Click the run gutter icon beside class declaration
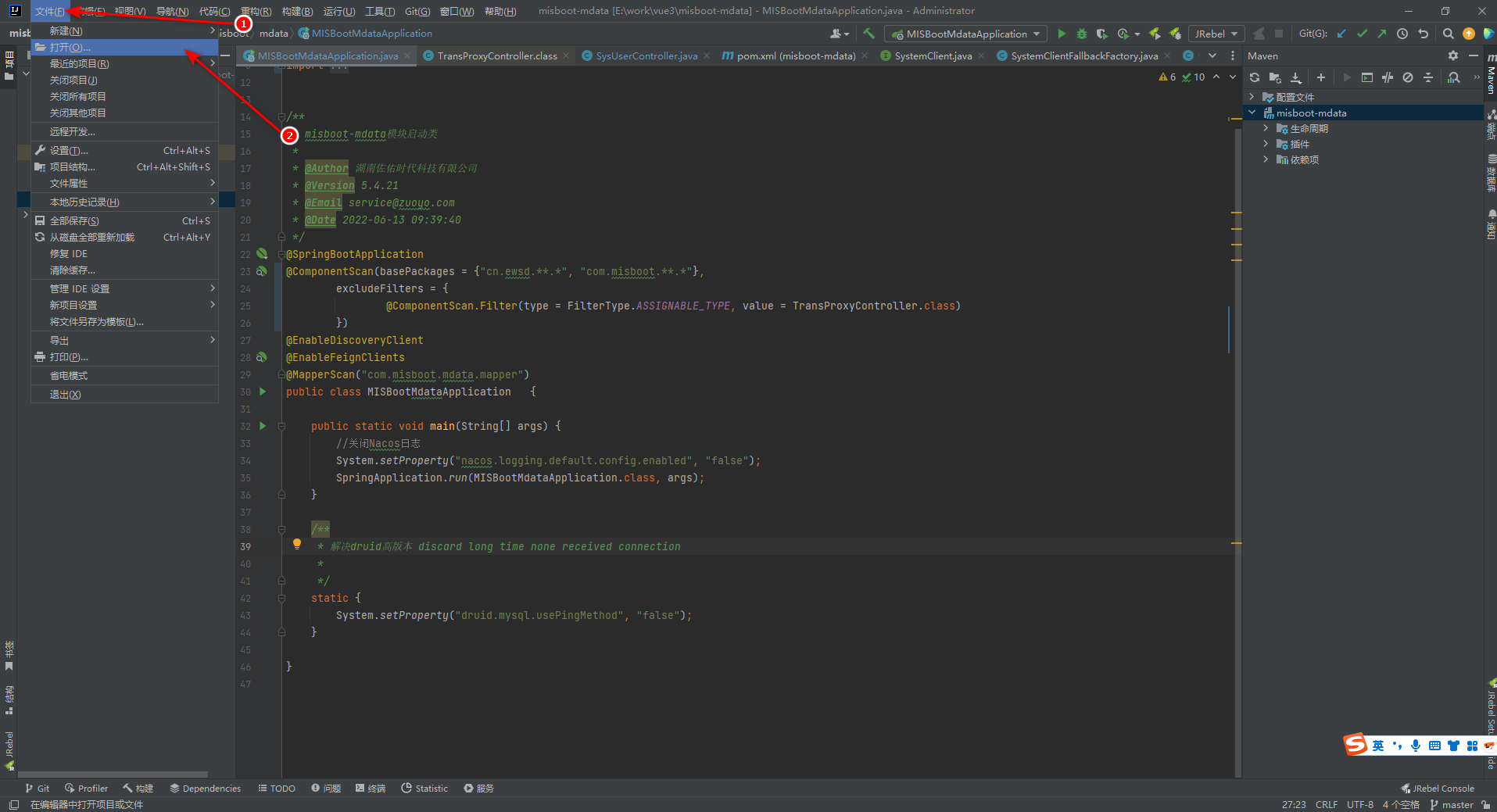Image resolution: width=1497 pixels, height=812 pixels. (x=263, y=392)
